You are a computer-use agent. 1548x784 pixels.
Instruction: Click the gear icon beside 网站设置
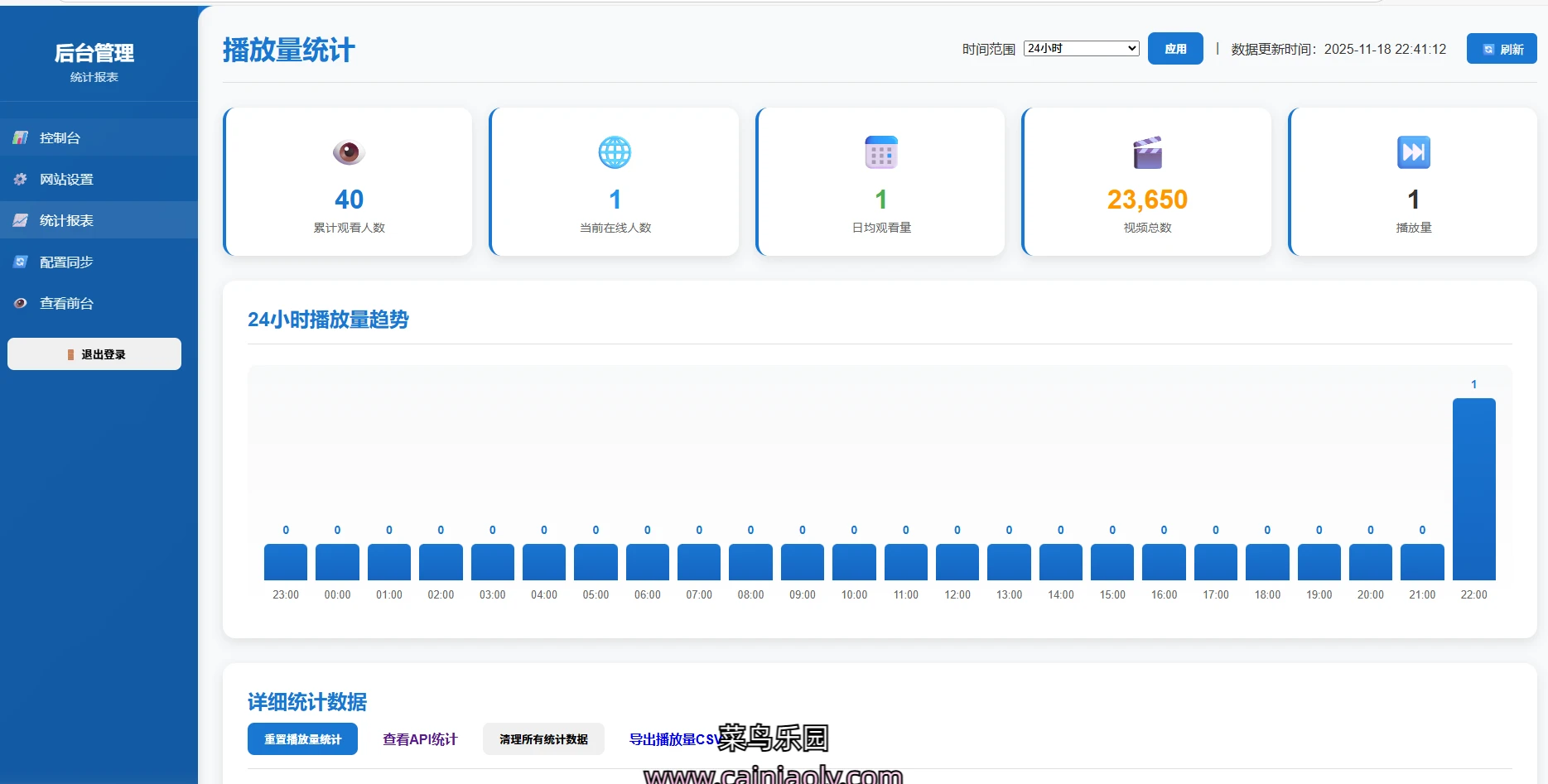coord(21,179)
